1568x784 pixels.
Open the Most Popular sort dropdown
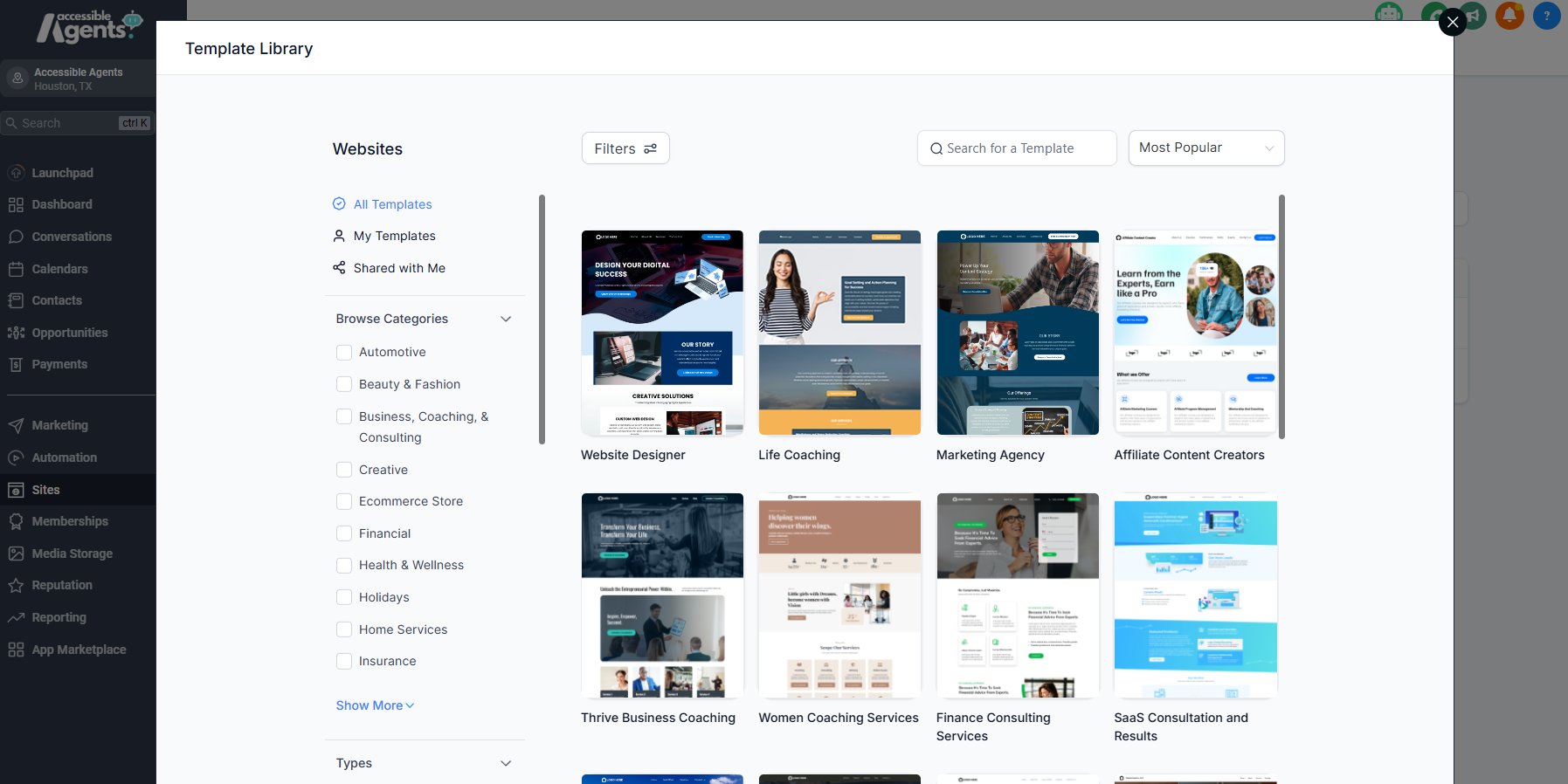[x=1206, y=148]
